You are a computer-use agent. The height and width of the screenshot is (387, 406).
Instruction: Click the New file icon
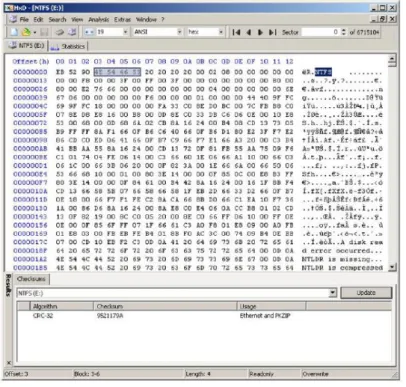point(14,32)
